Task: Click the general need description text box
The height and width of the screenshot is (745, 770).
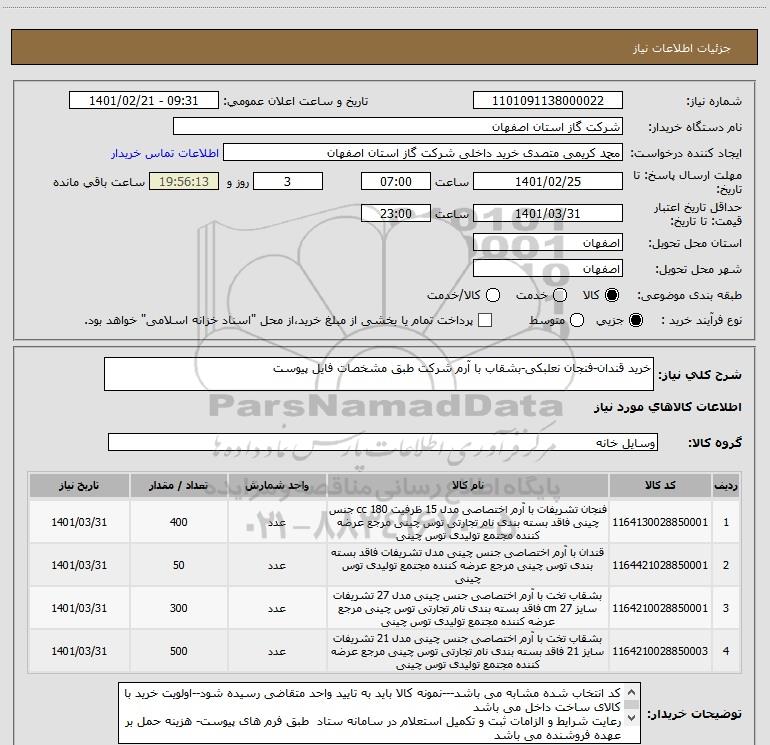Action: 379,374
